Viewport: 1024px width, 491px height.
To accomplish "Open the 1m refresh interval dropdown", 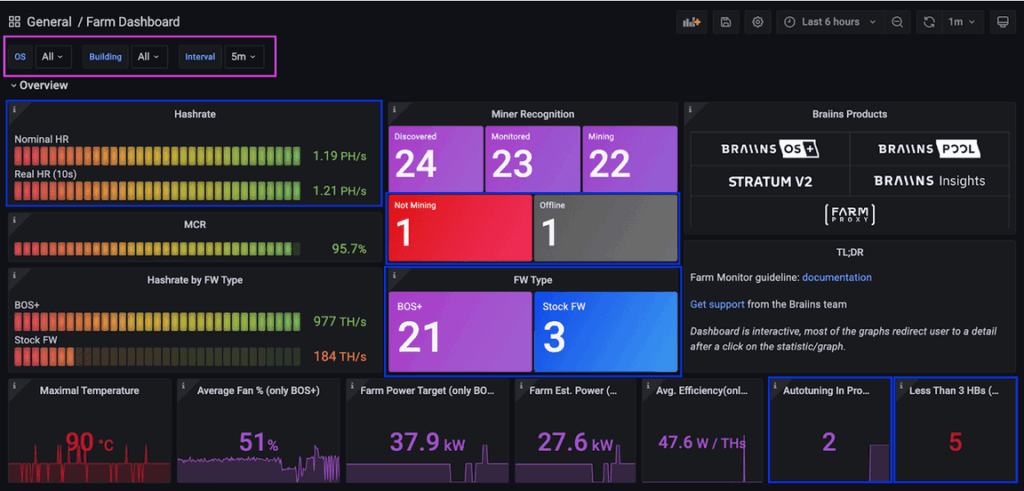I will tap(963, 22).
